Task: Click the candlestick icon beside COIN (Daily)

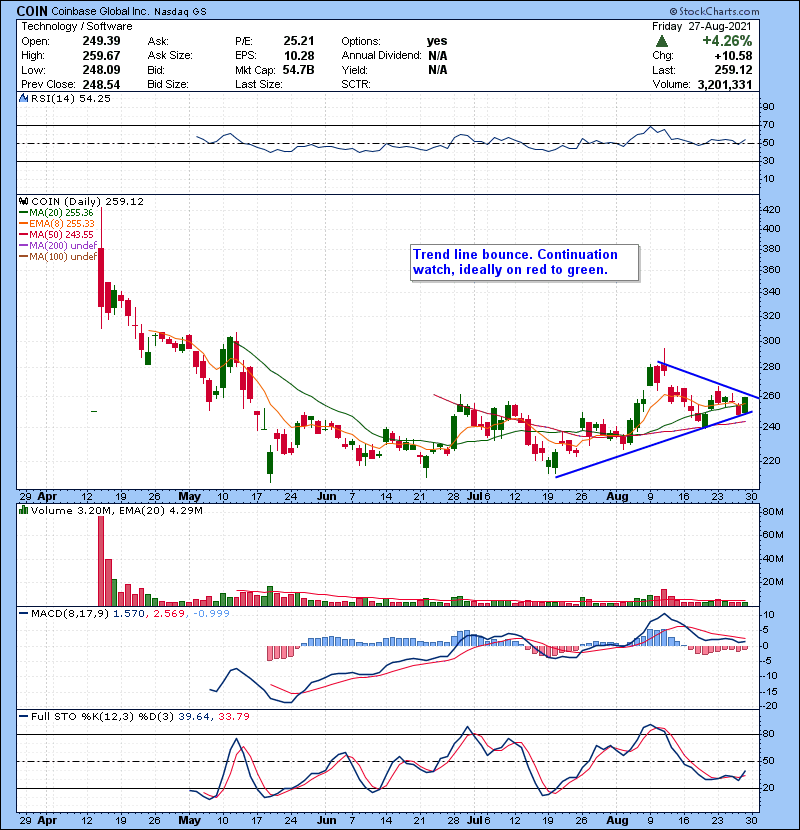Action: pos(23,202)
